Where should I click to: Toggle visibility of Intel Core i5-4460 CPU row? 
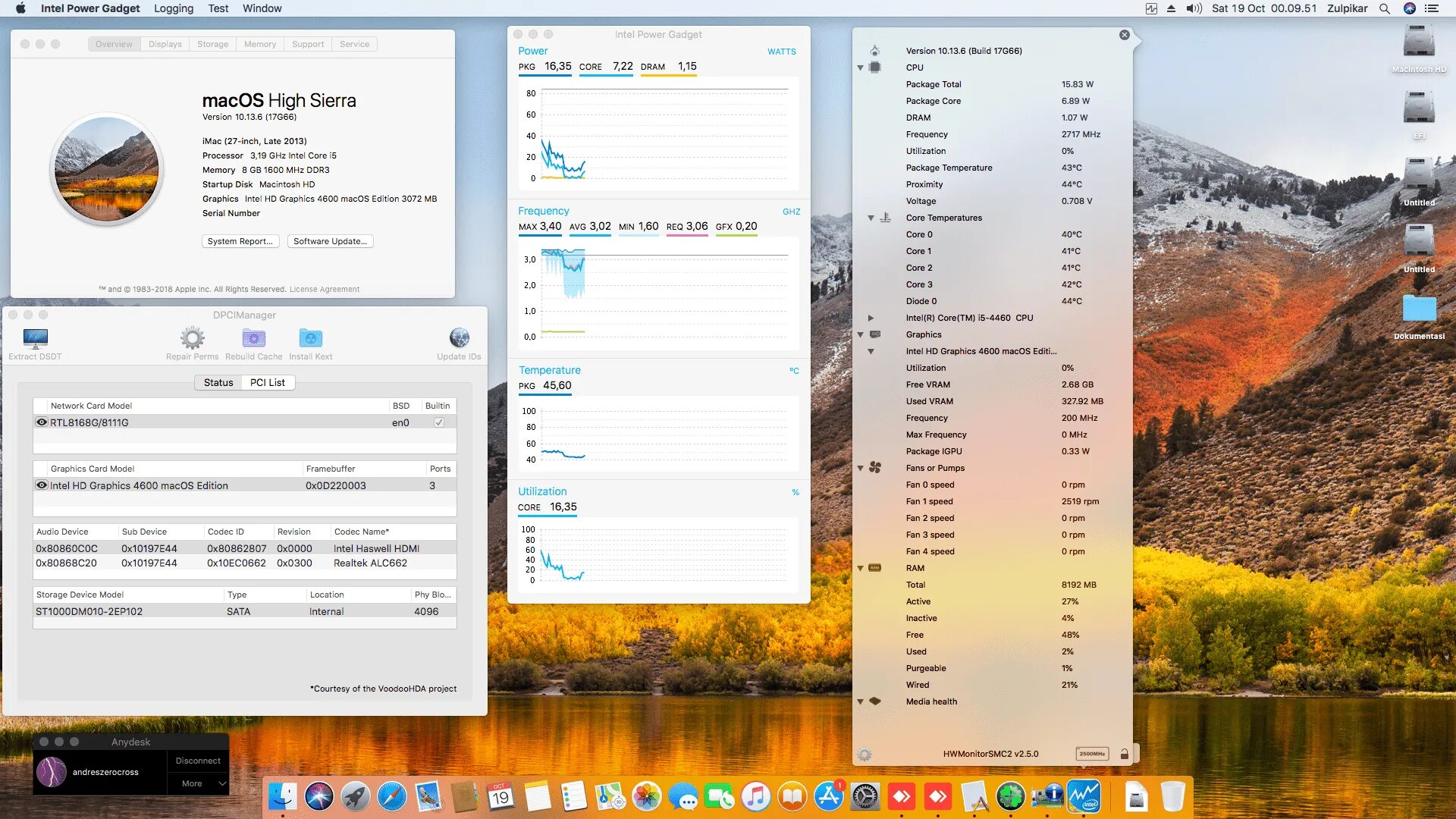(869, 317)
